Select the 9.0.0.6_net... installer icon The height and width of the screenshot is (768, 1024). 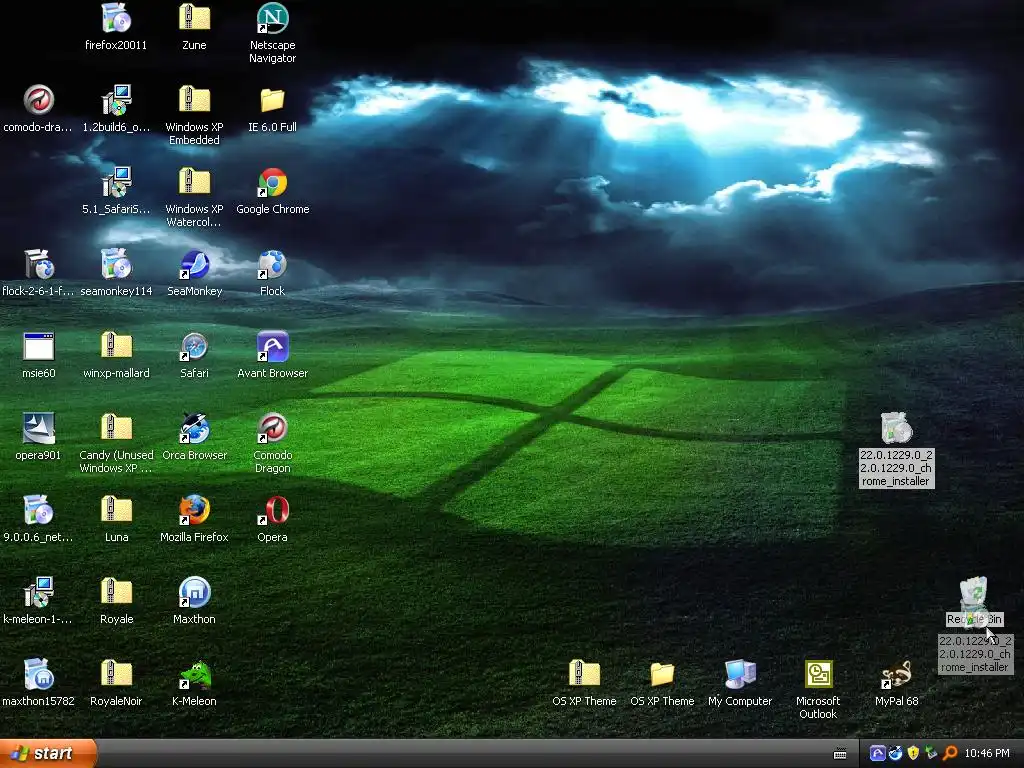coord(39,511)
